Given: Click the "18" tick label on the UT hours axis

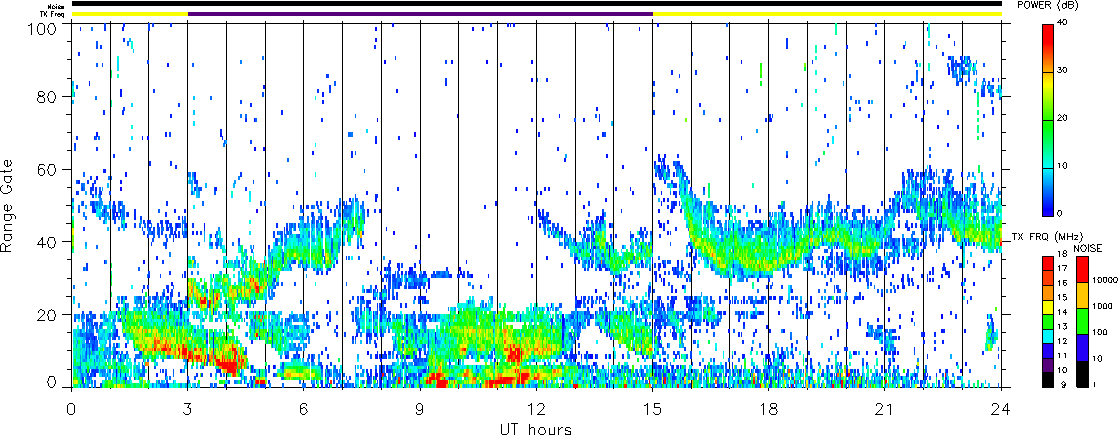Looking at the screenshot, I should click(769, 410).
